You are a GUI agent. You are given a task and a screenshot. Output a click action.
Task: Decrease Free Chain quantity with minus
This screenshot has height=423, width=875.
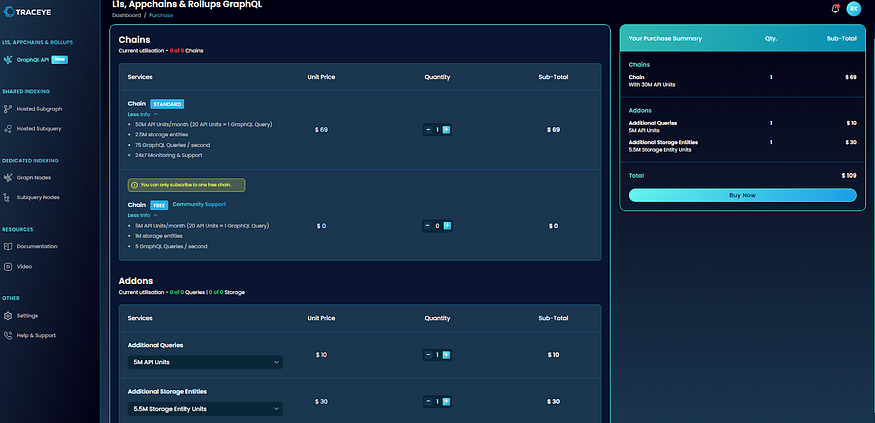(428, 226)
